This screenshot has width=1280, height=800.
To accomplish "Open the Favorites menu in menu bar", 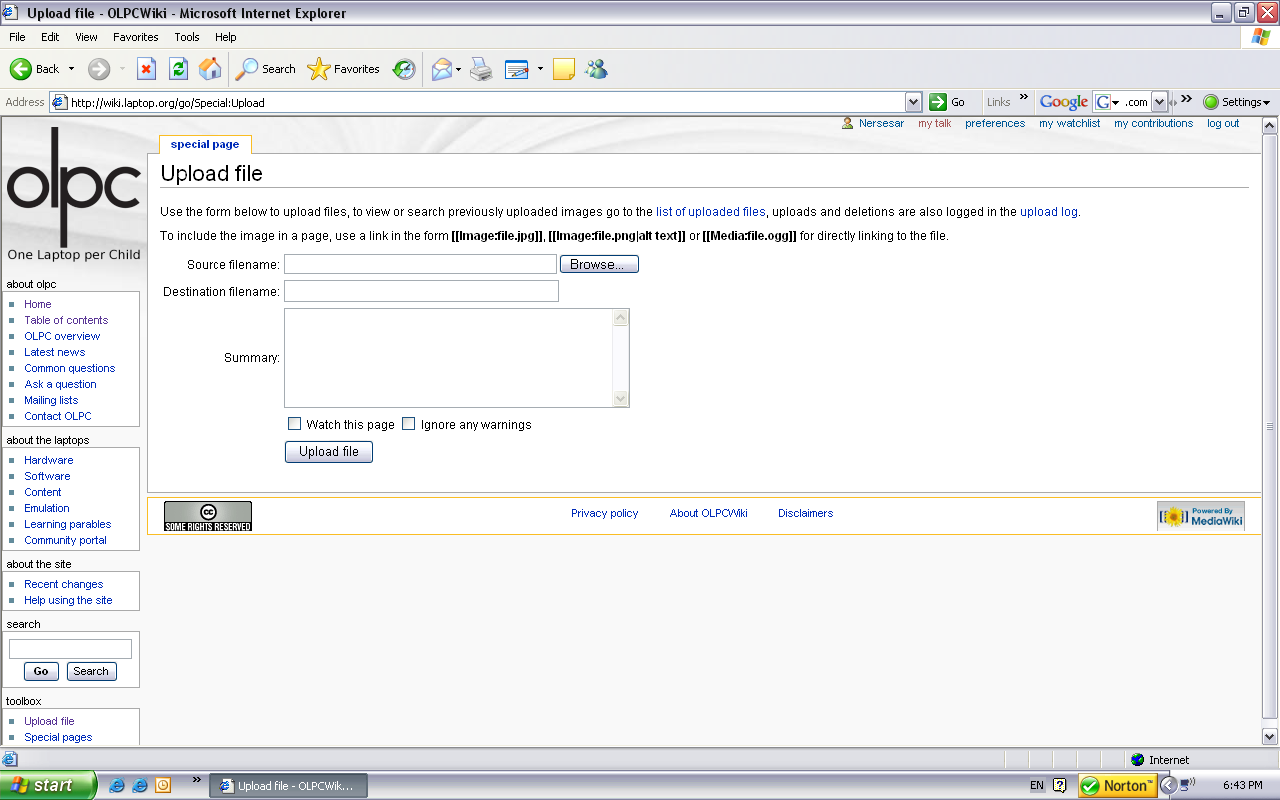I will (x=135, y=37).
